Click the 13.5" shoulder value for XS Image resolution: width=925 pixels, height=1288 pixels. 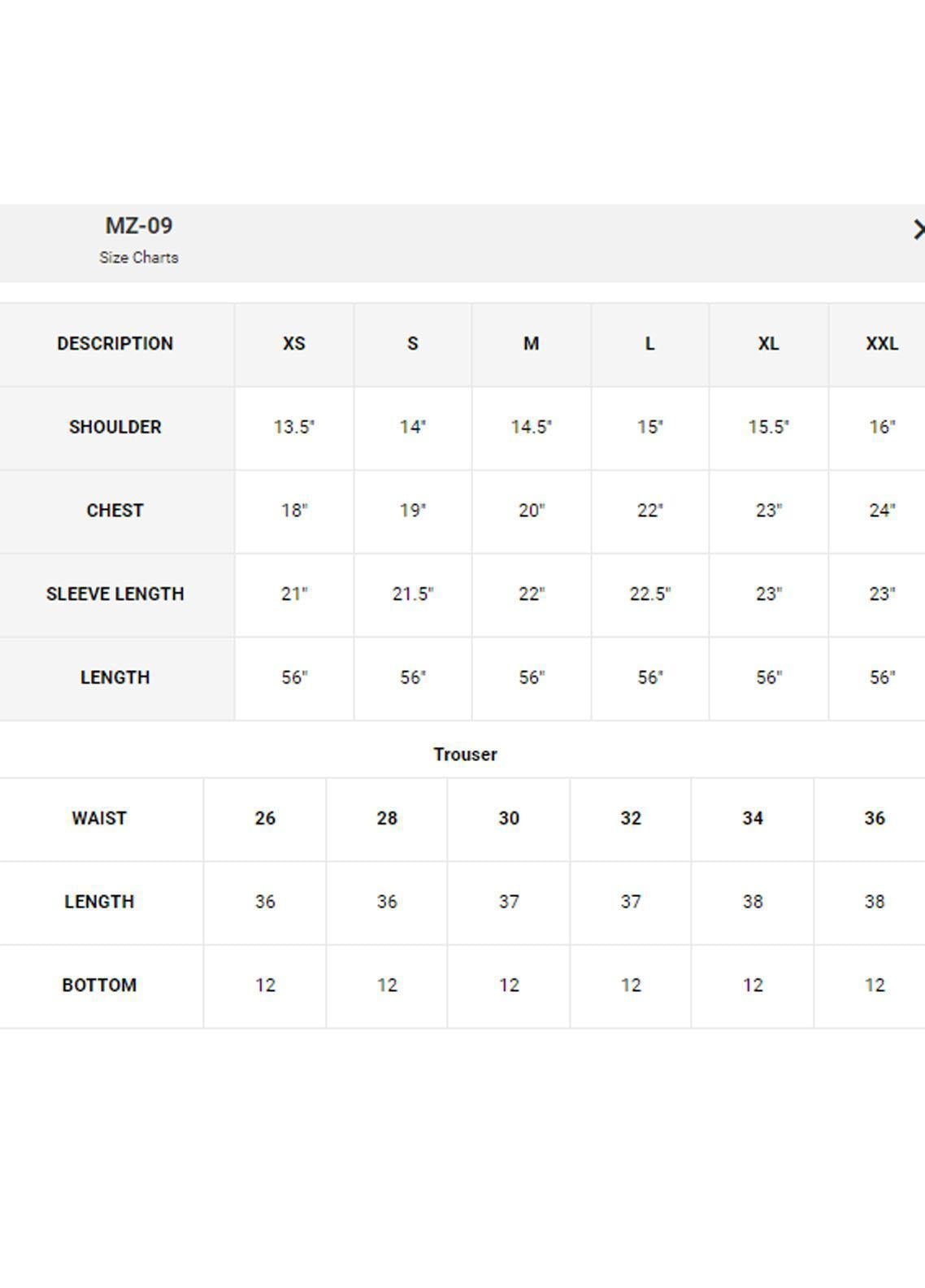294,428
